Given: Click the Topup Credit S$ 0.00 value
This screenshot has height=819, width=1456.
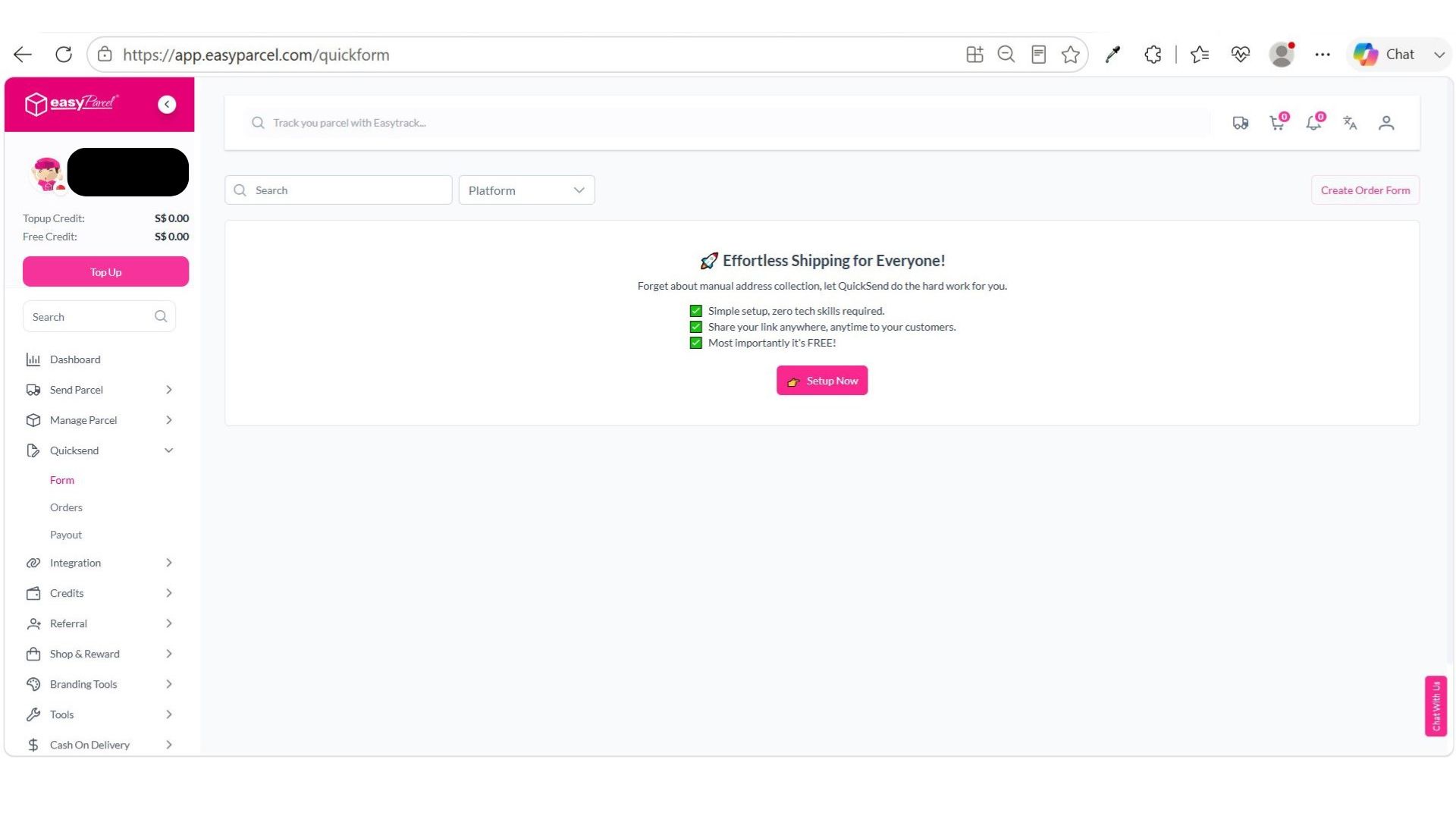Looking at the screenshot, I should 171,218.
